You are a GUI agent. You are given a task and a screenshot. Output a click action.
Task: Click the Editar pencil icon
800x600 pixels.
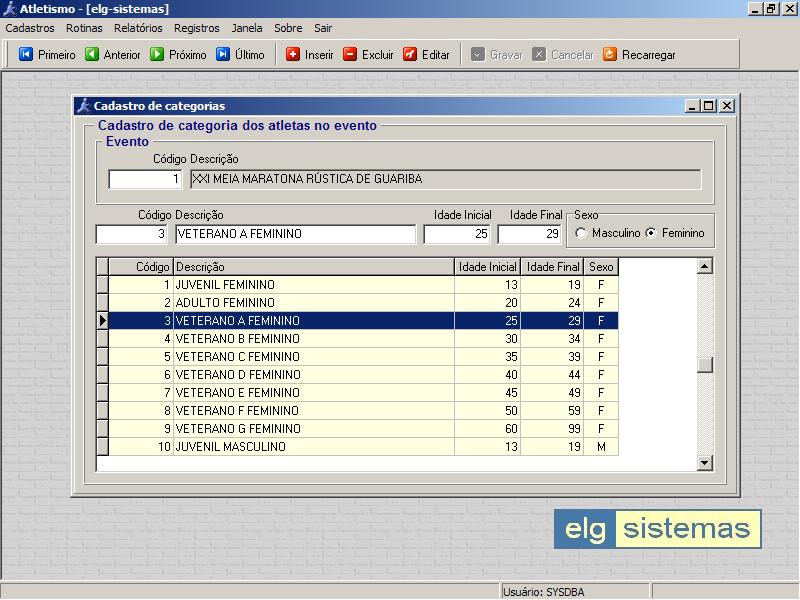[409, 54]
